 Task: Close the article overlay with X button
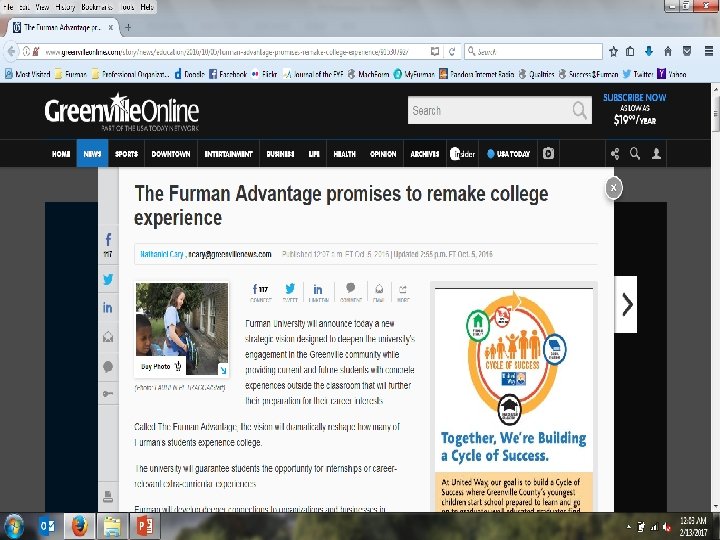click(x=613, y=188)
